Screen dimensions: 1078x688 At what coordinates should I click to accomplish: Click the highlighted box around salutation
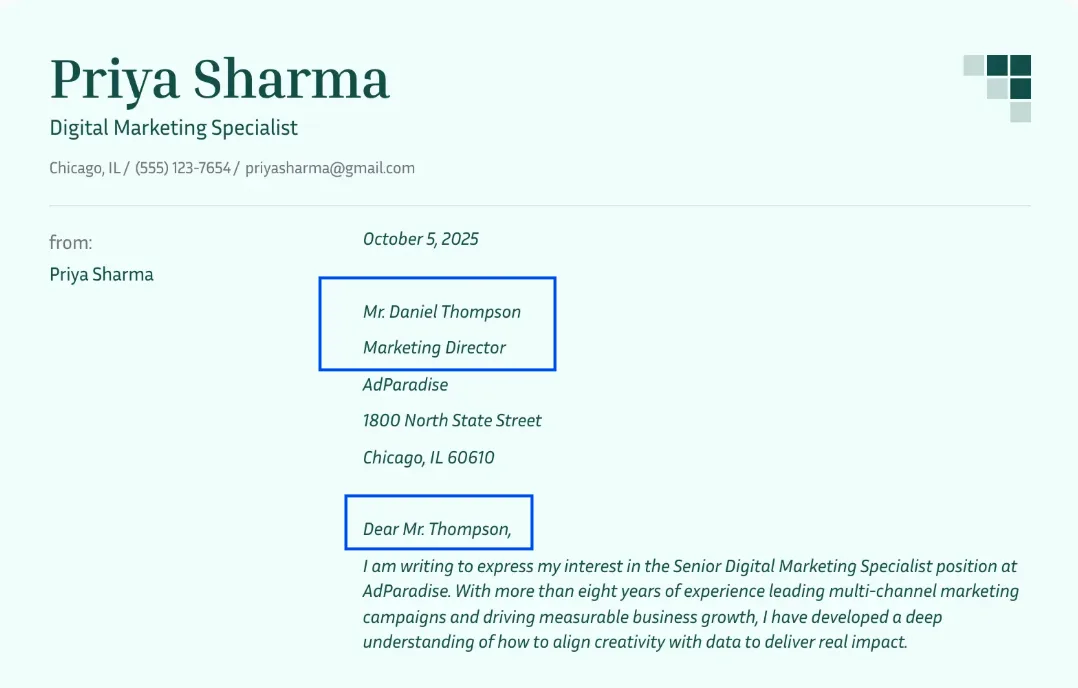click(439, 522)
